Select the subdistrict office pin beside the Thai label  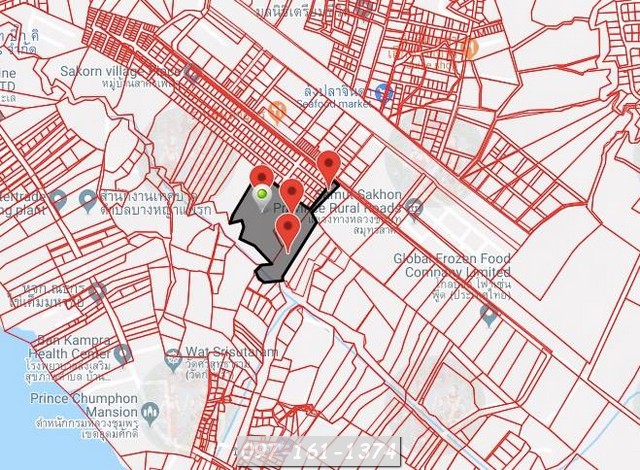pyautogui.click(x=87, y=200)
